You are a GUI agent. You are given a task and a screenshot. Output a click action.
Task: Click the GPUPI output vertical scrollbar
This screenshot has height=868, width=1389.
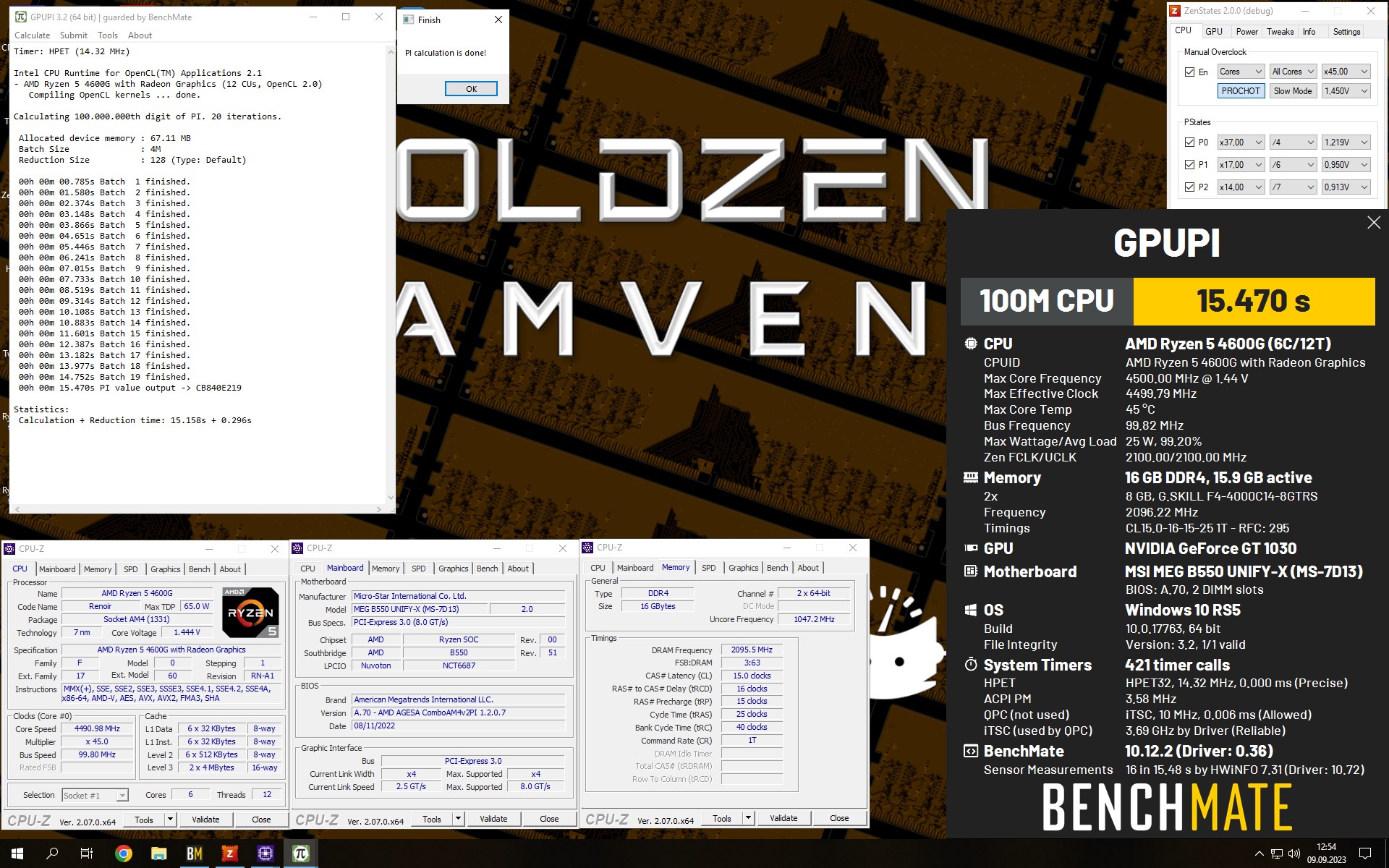pos(391,275)
